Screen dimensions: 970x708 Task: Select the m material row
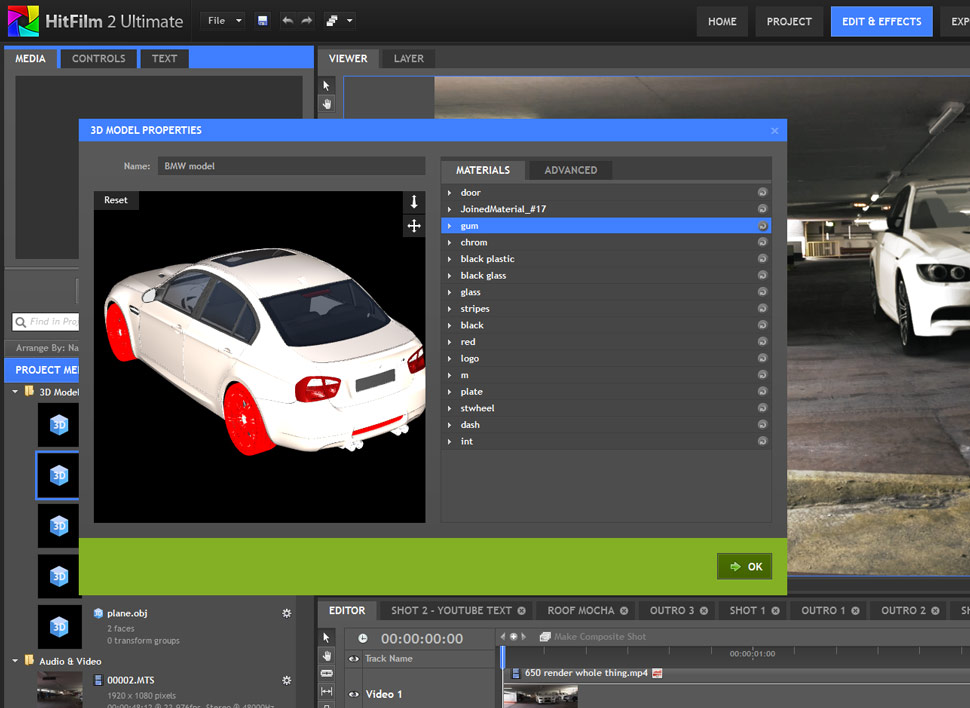[x=606, y=375]
